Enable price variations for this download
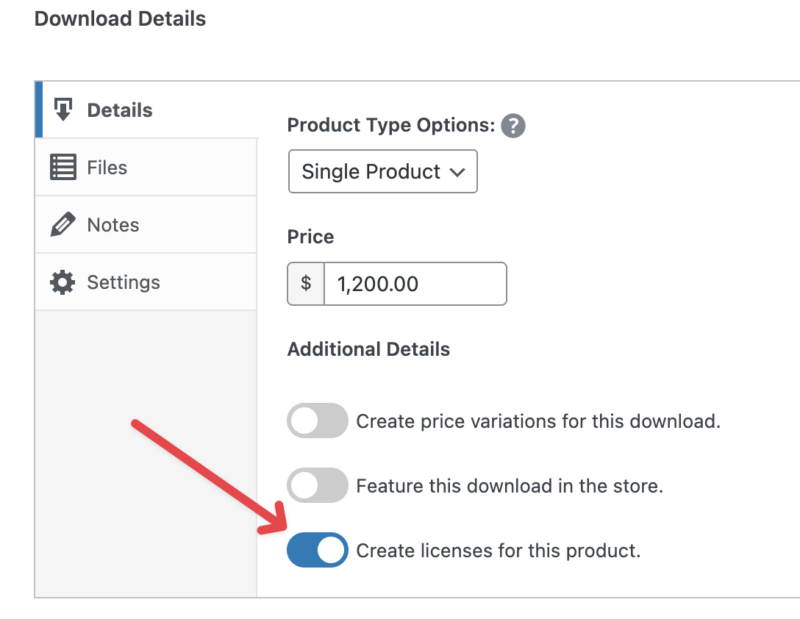The width and height of the screenshot is (800, 619). coord(317,421)
